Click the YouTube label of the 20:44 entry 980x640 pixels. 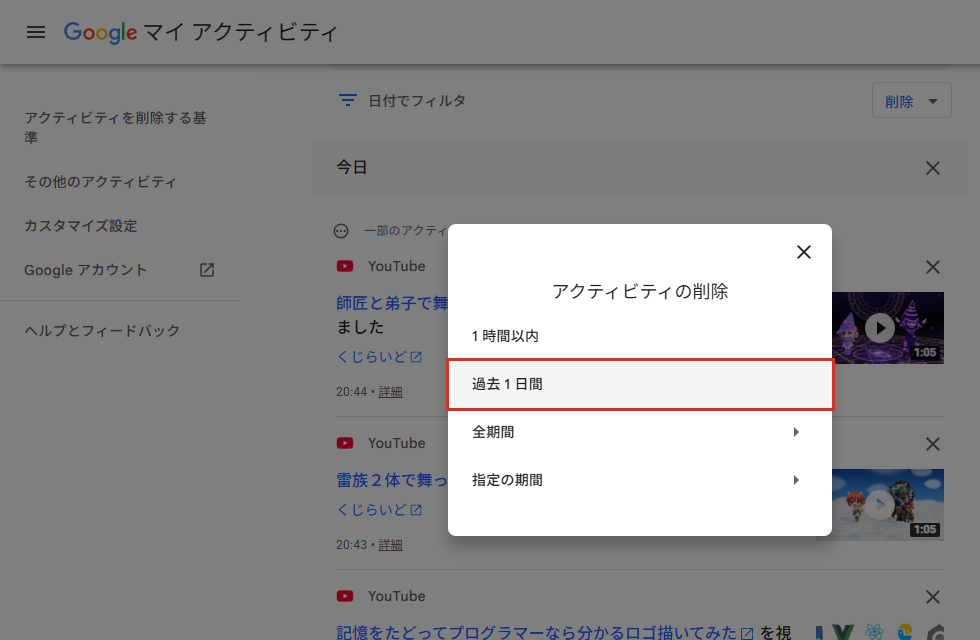tap(396, 266)
